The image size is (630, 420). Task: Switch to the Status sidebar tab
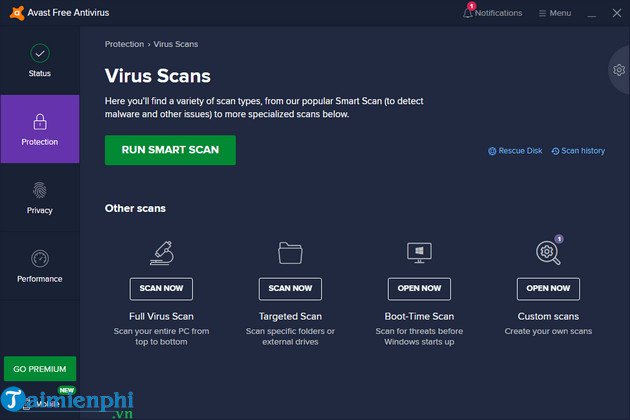coord(40,60)
